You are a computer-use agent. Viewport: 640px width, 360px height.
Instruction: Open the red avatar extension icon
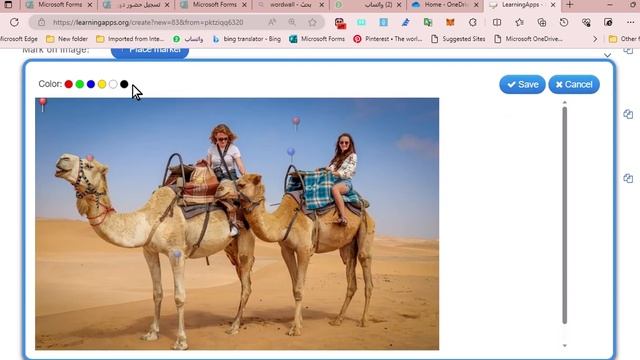pyautogui.click(x=340, y=23)
